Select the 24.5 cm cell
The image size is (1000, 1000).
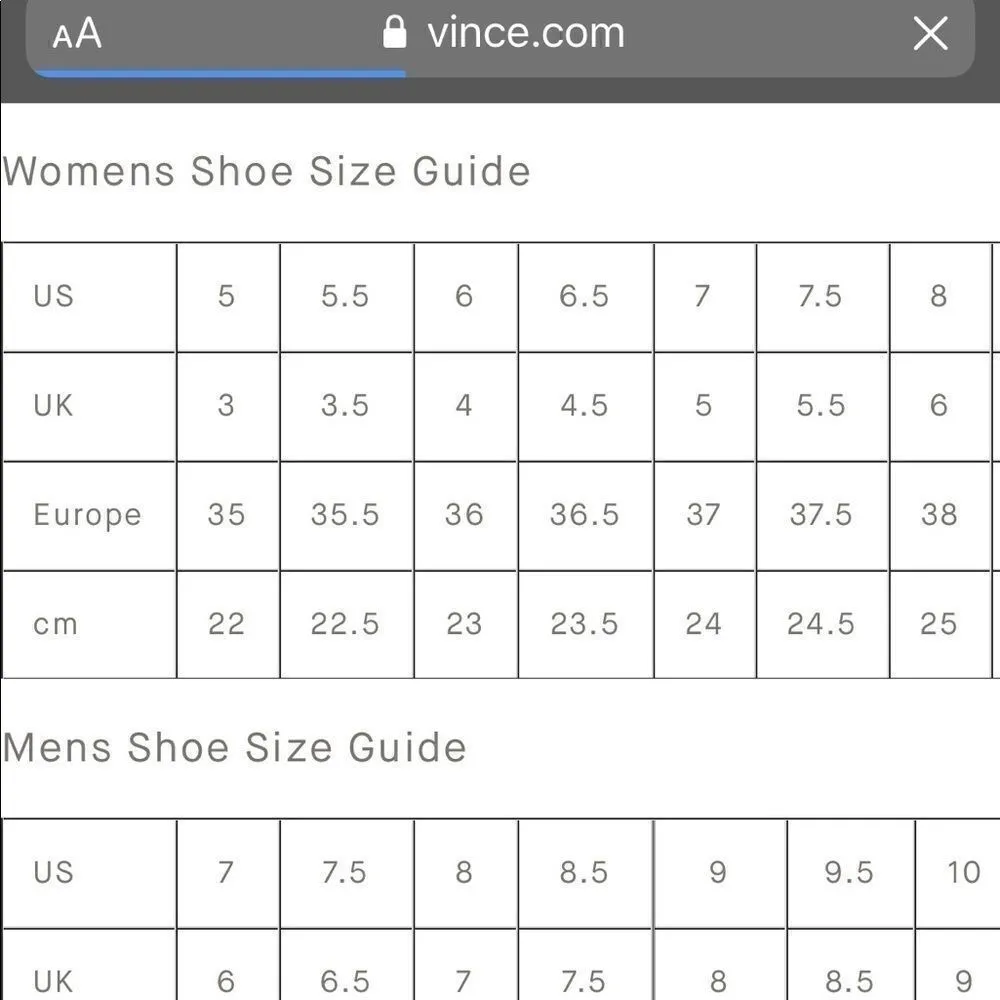821,624
